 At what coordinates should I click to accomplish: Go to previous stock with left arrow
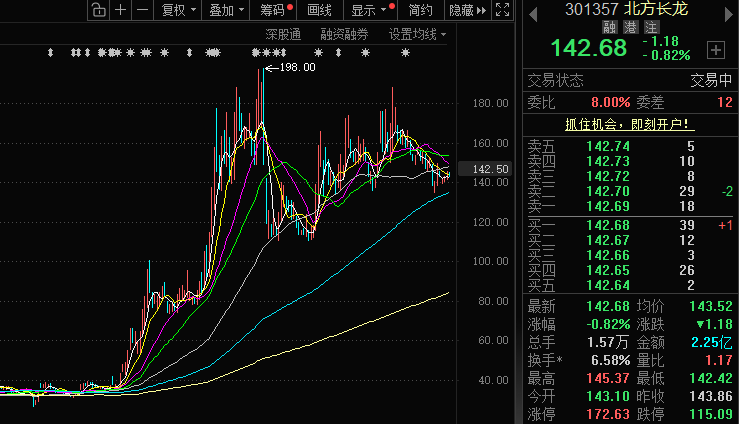tap(531, 10)
